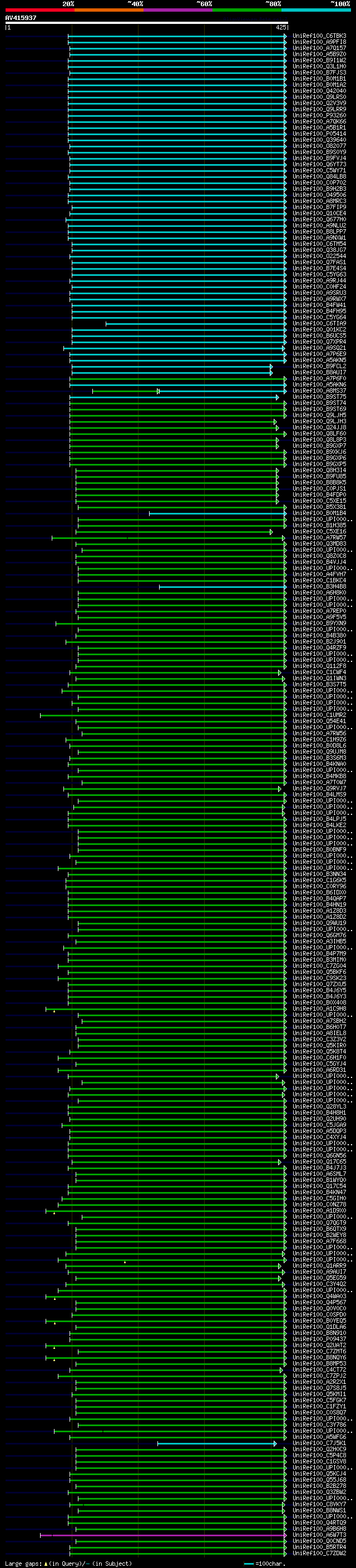Select the UniRef100_P93260 label
The height and width of the screenshot is (1568, 356).
tap(319, 116)
